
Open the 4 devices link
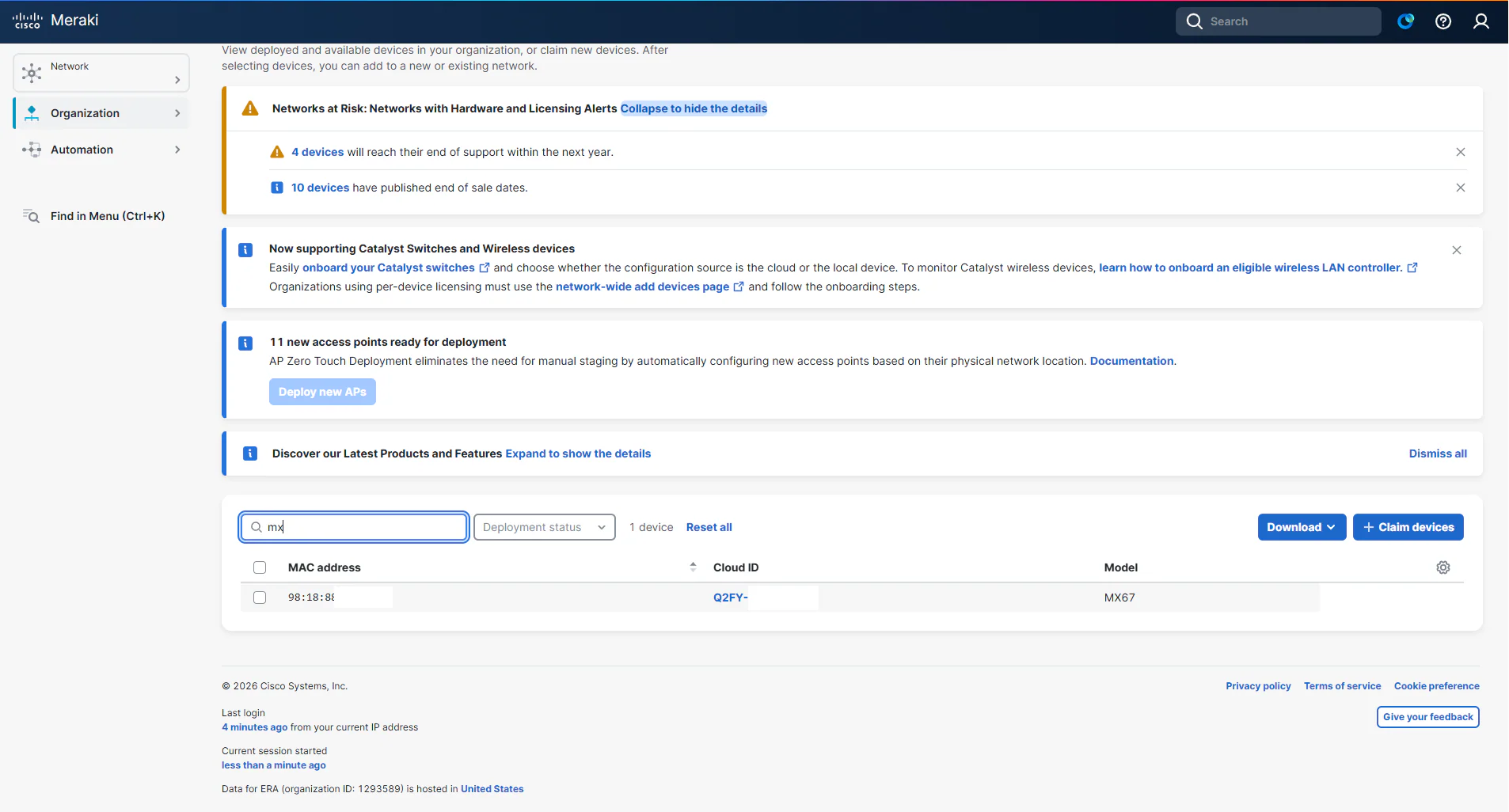(317, 152)
